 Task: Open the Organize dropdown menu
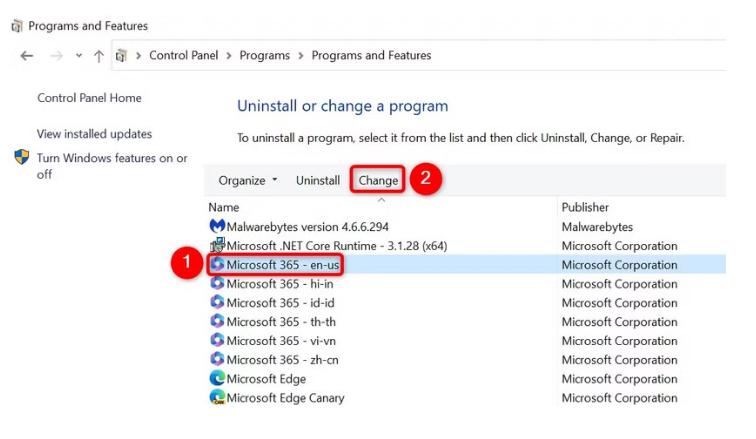point(247,180)
